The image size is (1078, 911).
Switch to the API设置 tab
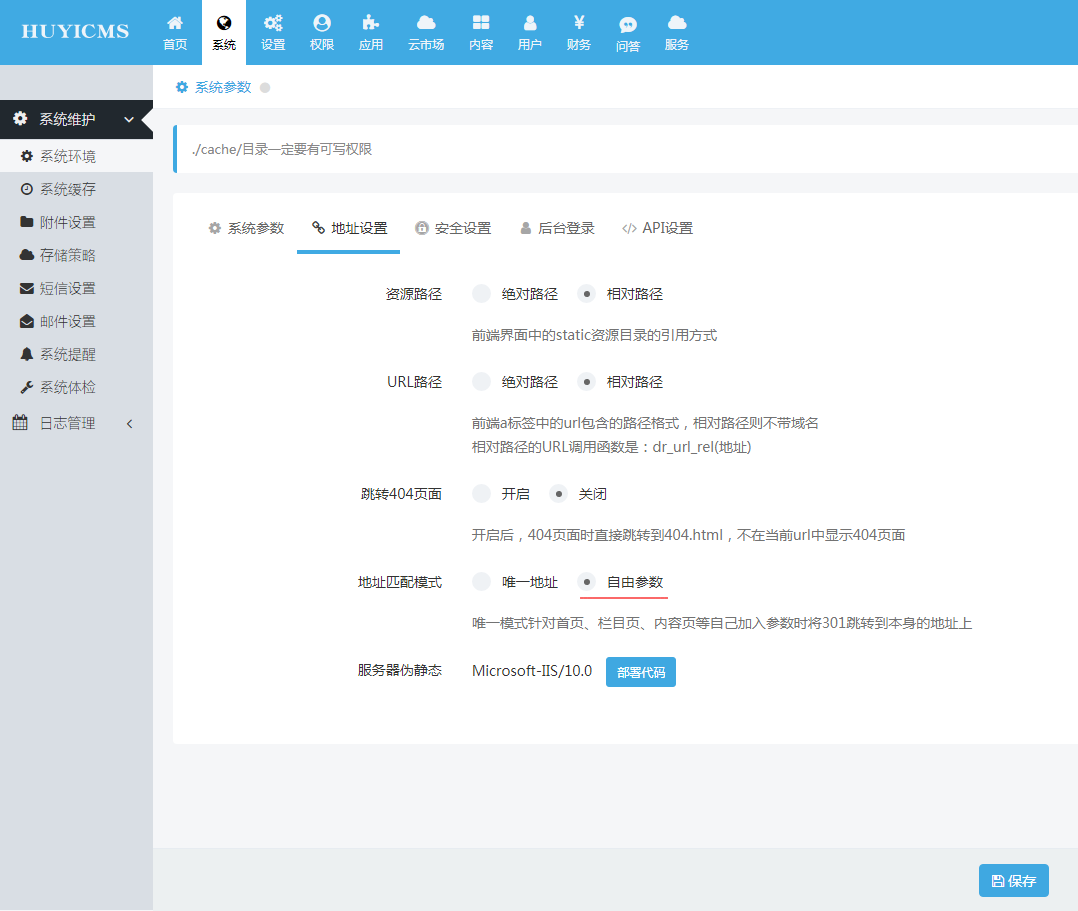click(657, 228)
